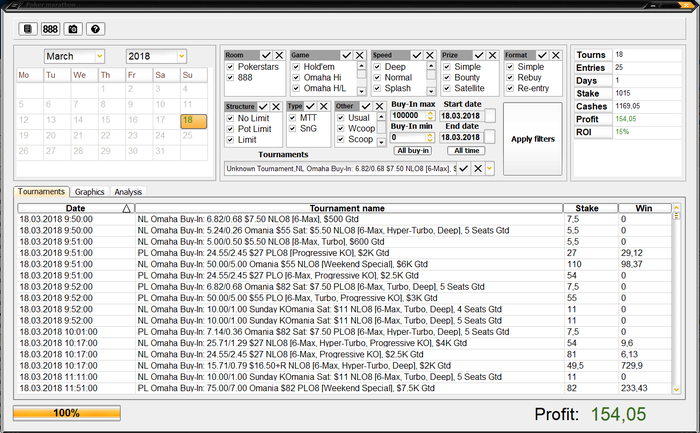The image size is (700, 433).
Task: Toggle the Pokerstars room checkbox
Action: click(230, 67)
